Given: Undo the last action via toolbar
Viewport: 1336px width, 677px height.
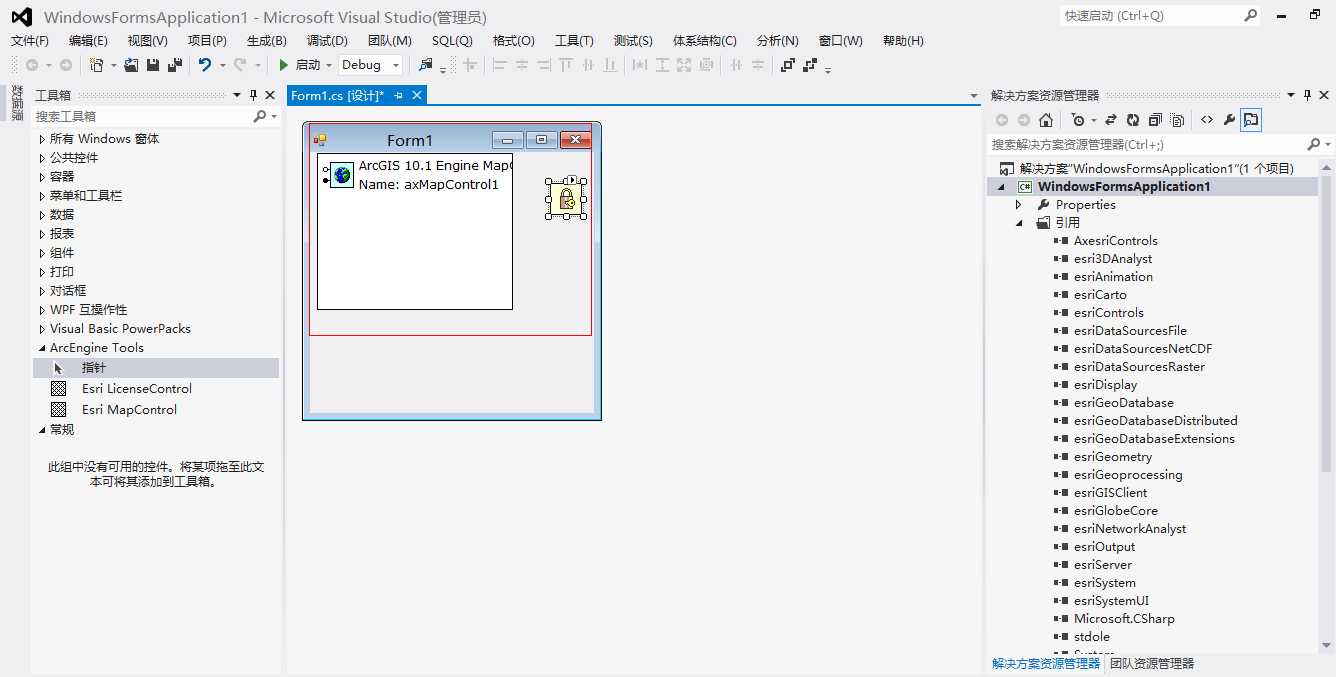Looking at the screenshot, I should click(x=205, y=65).
